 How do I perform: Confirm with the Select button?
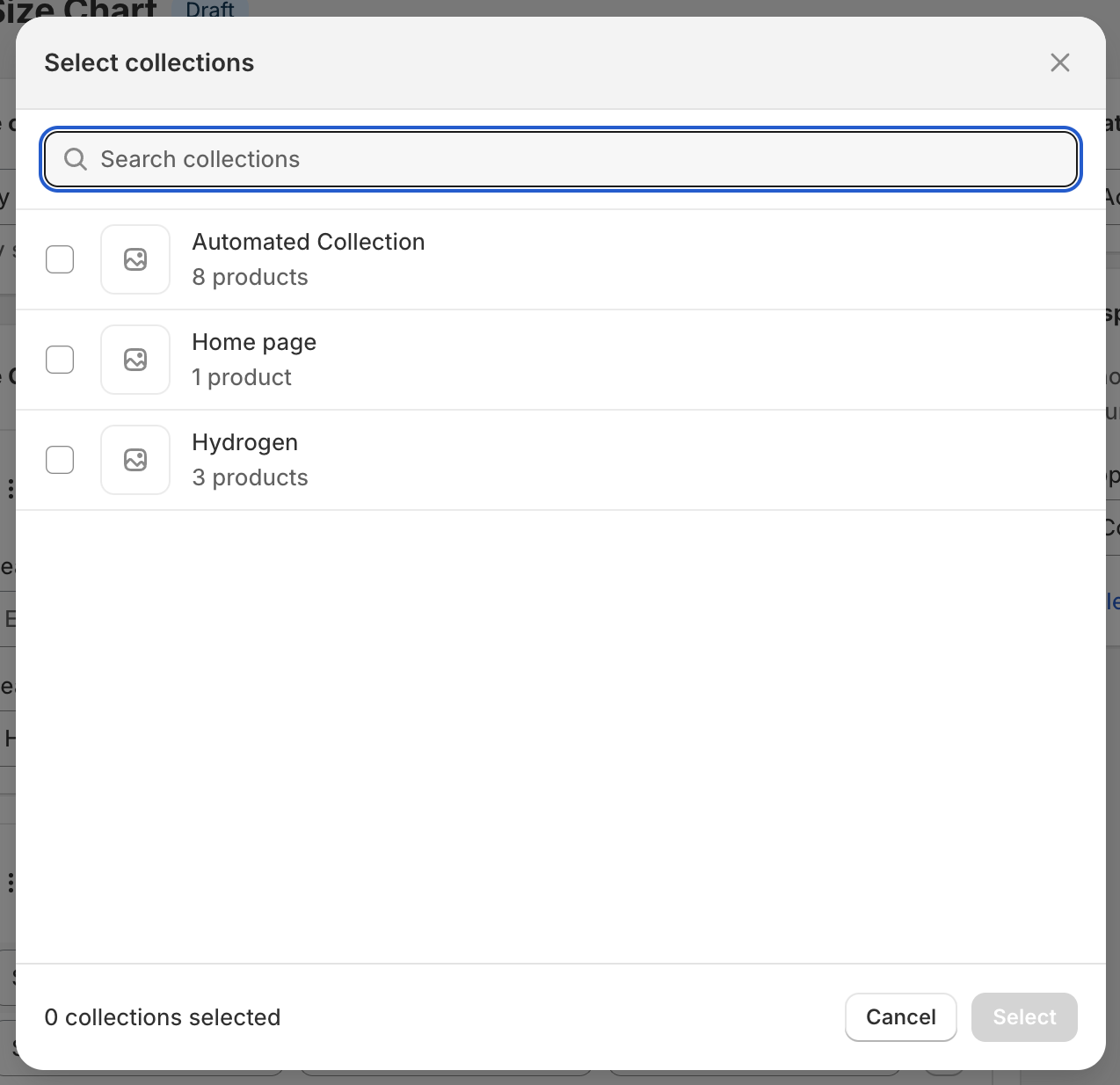click(x=1023, y=1017)
